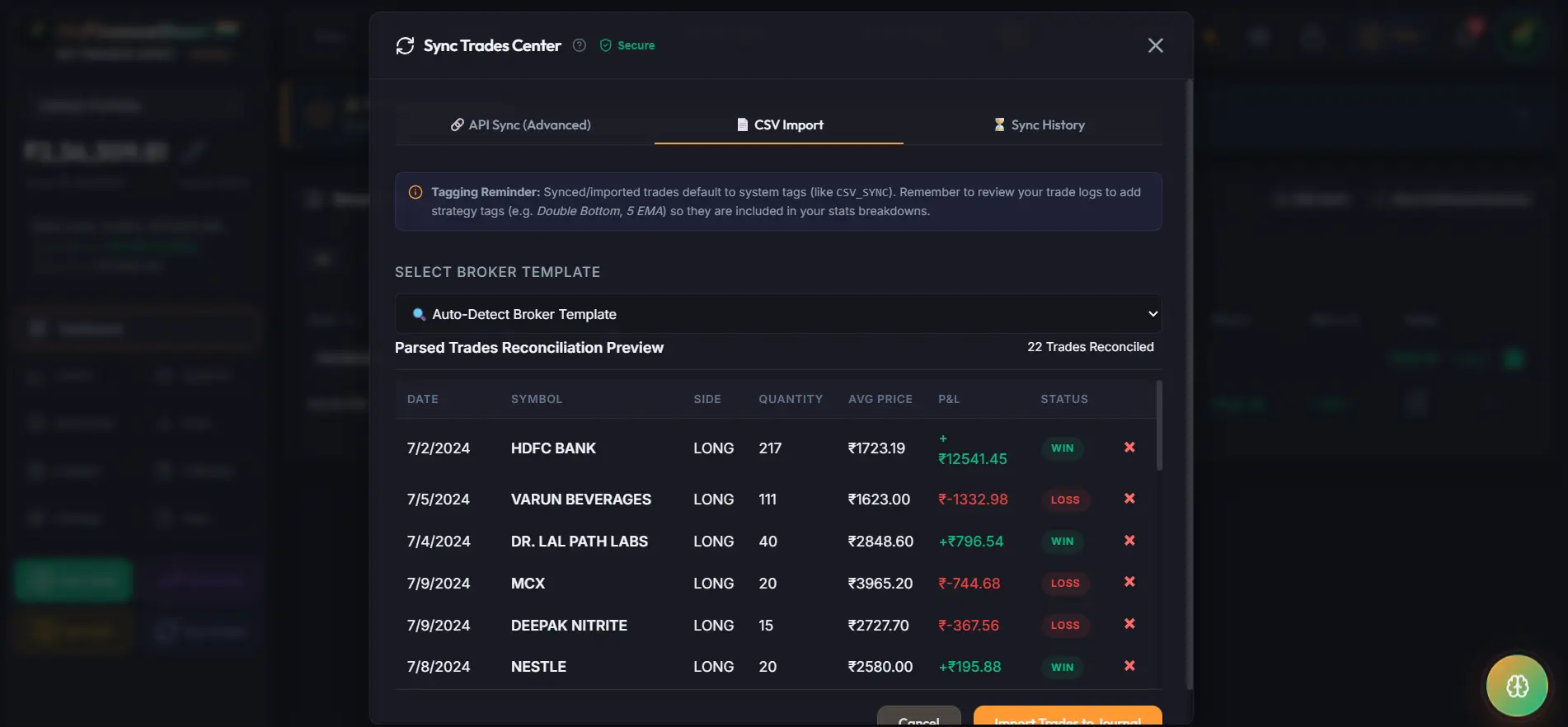Select the NESTLE symbol cell
Image resolution: width=1568 pixels, height=727 pixels.
coord(538,667)
